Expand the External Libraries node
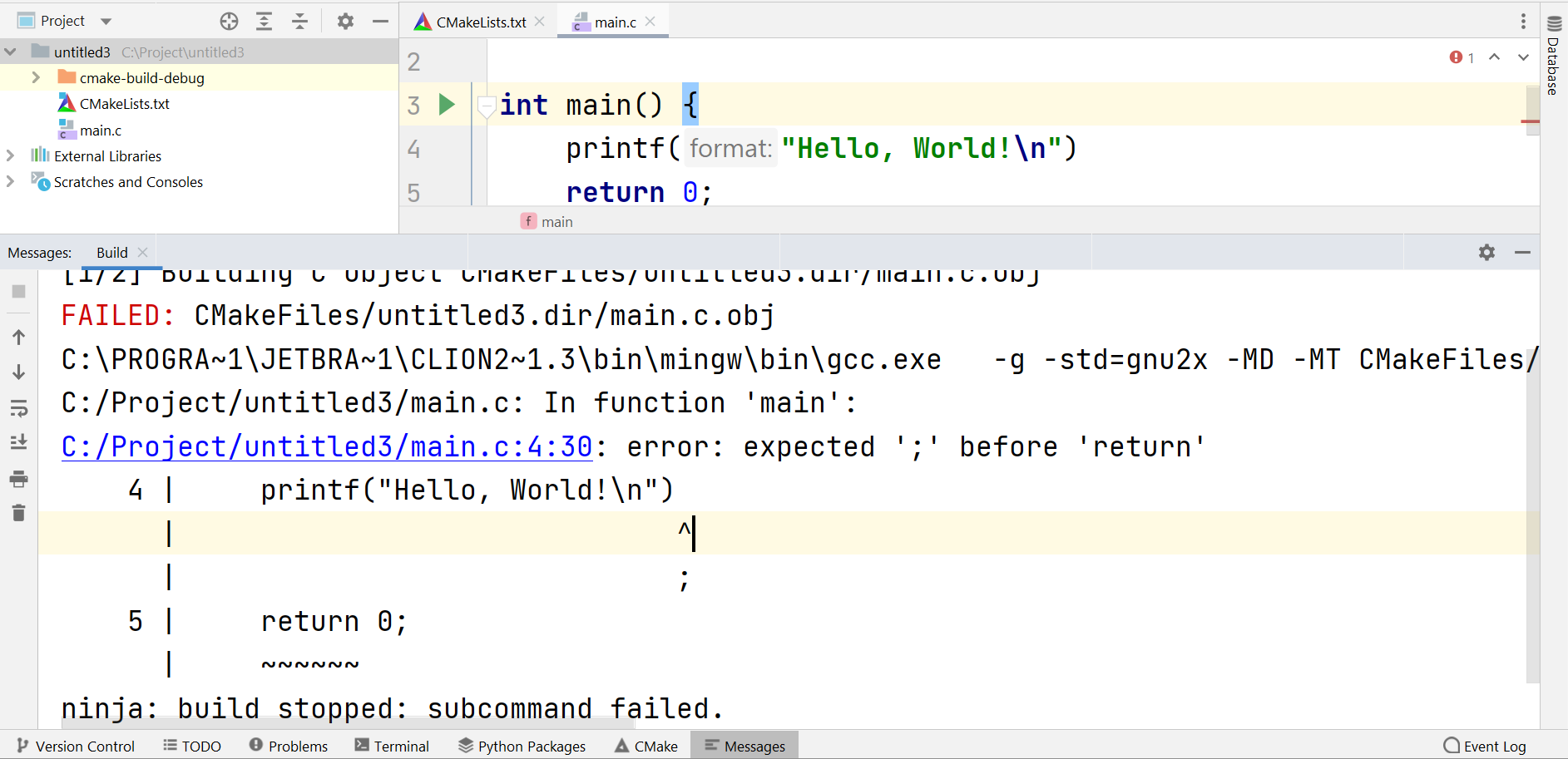Image resolution: width=1568 pixels, height=759 pixels. tap(11, 155)
